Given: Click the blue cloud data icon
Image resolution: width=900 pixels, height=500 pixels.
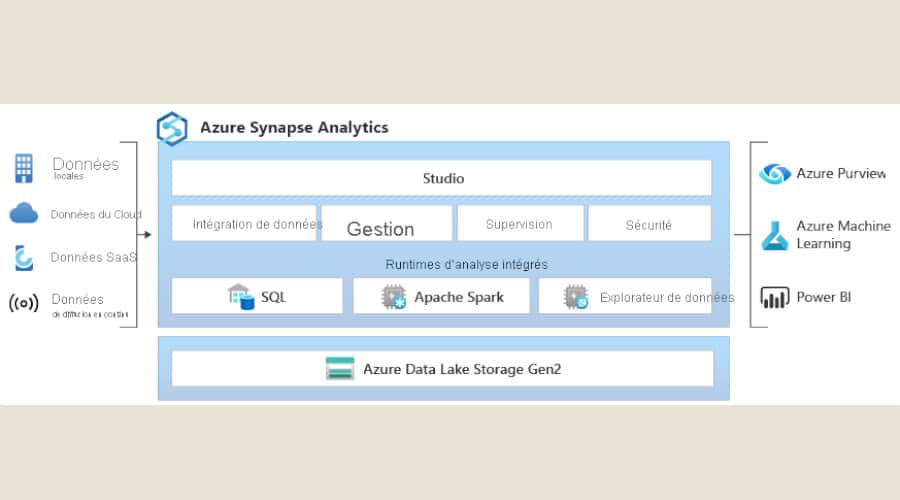Looking at the screenshot, I should click(x=24, y=214).
